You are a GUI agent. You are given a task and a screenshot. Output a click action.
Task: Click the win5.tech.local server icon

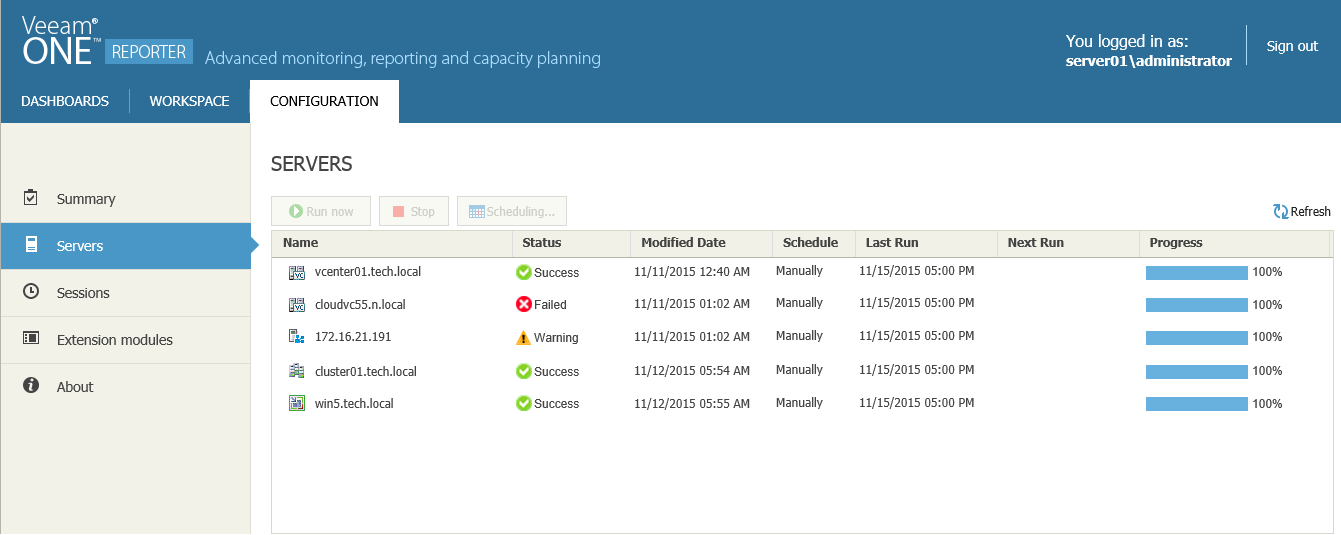point(296,404)
